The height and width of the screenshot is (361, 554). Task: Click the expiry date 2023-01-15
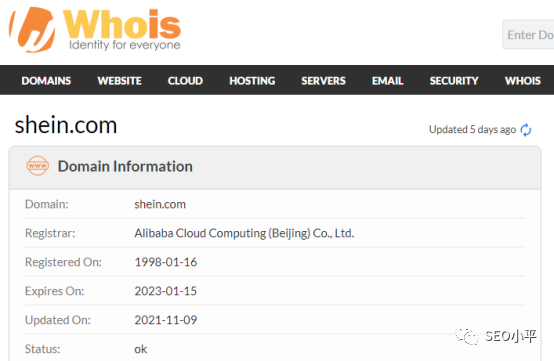[165, 291]
